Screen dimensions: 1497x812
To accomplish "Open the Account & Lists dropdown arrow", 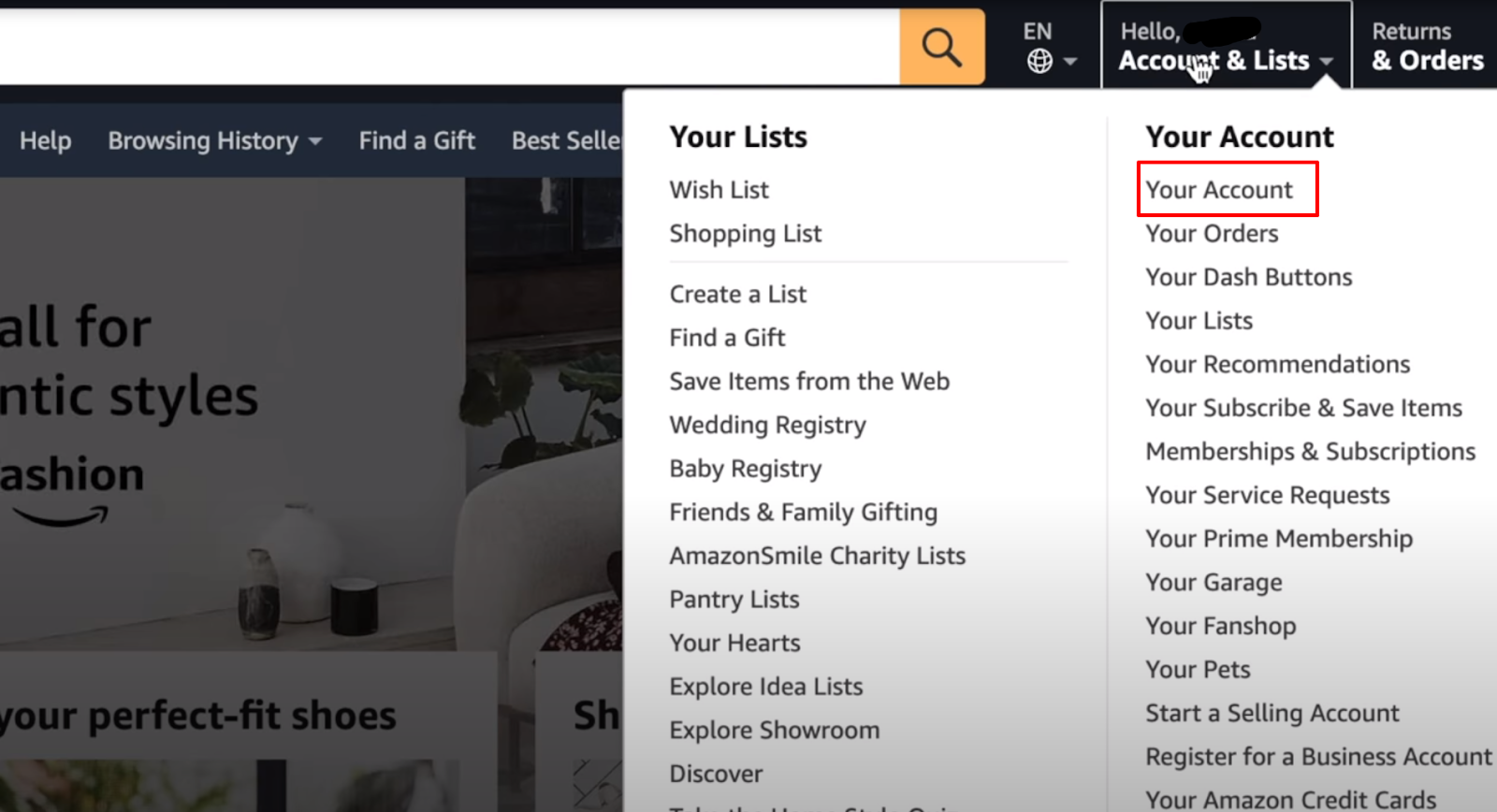I will 1327,62.
